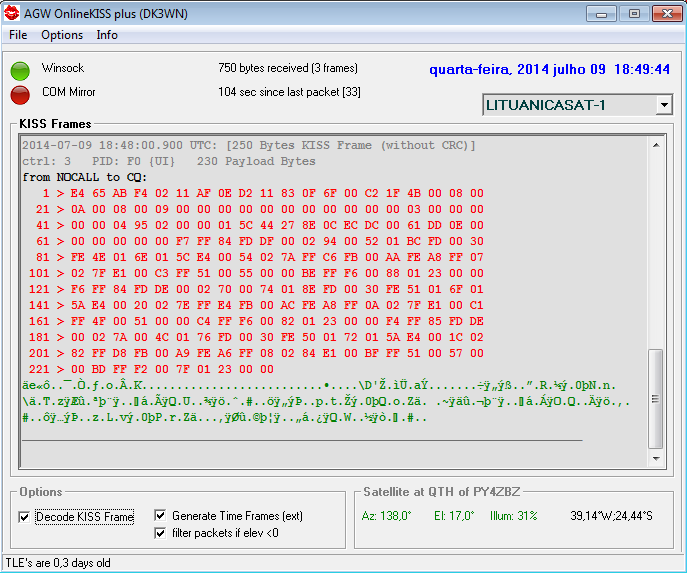The width and height of the screenshot is (687, 573).
Task: Click the scrollbar down arrow in KISS Frames
Action: [656, 460]
